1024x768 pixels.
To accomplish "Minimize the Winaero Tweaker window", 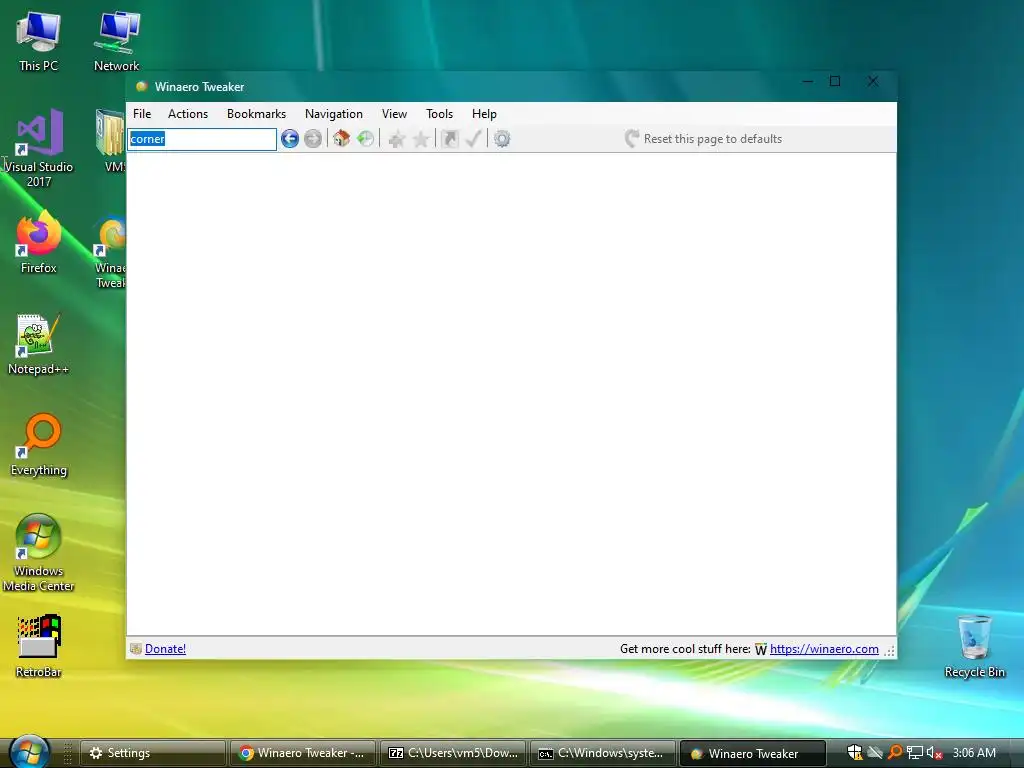I will click(x=808, y=81).
